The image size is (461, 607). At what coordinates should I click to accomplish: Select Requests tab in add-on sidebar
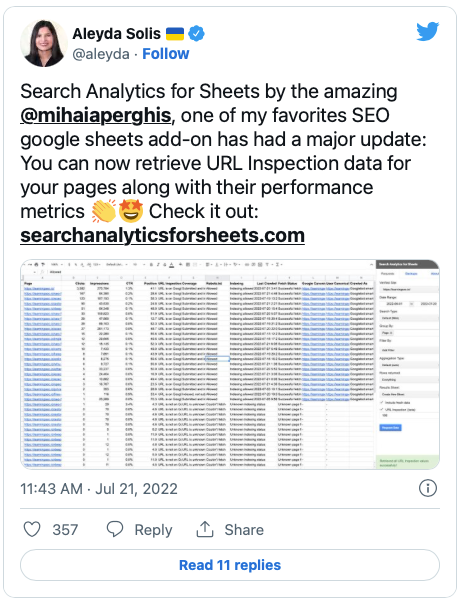tap(388, 274)
